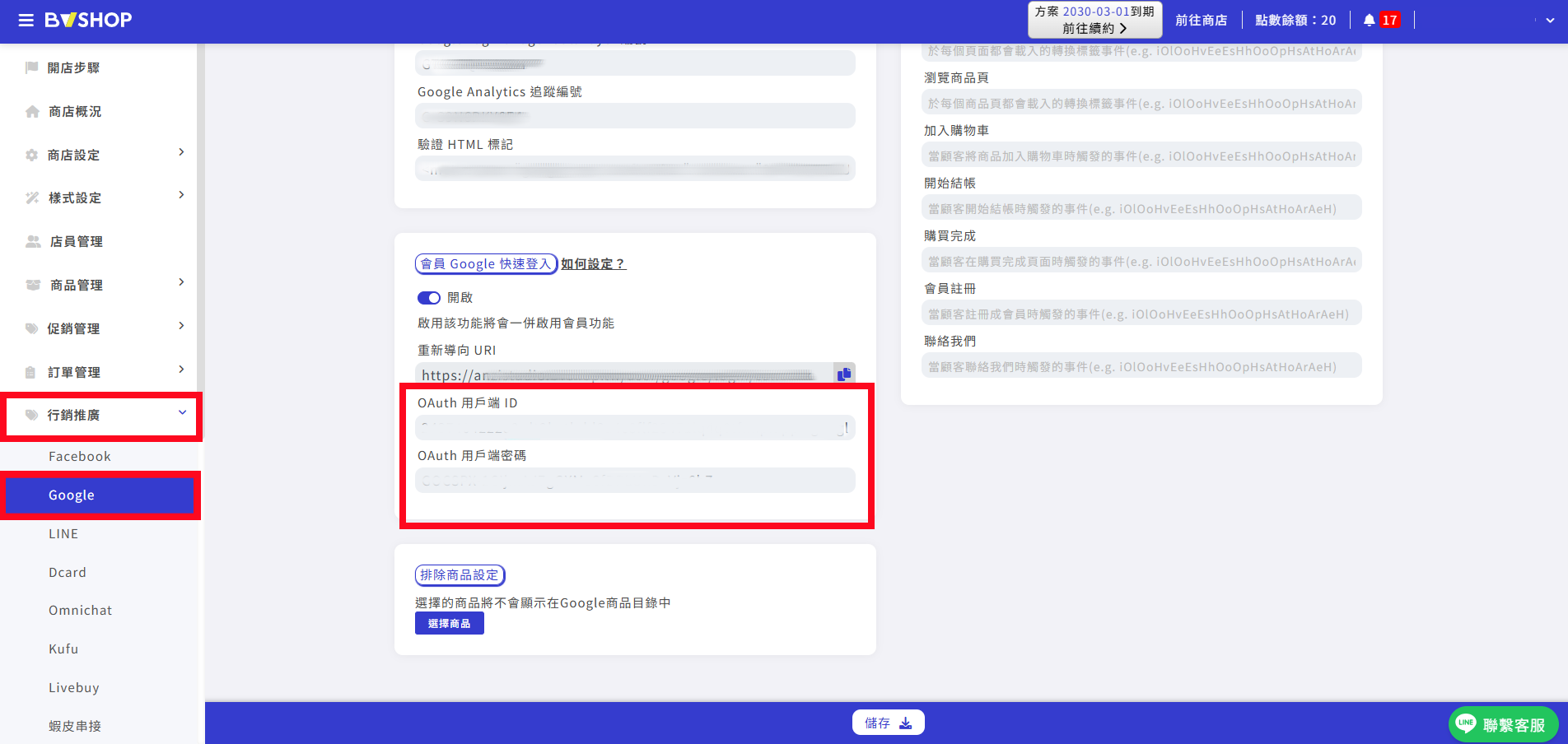1568x744 pixels.
Task: Click the 選擇商品 button
Action: (x=450, y=624)
